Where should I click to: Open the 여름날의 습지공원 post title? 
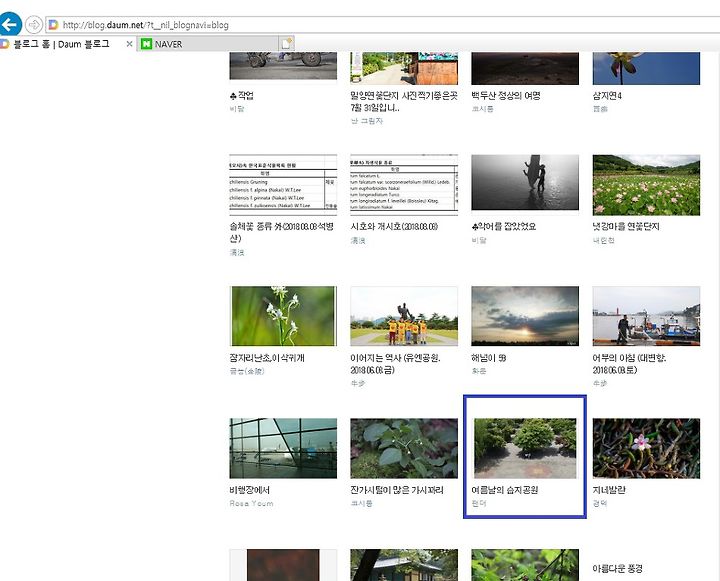pyautogui.click(x=505, y=490)
